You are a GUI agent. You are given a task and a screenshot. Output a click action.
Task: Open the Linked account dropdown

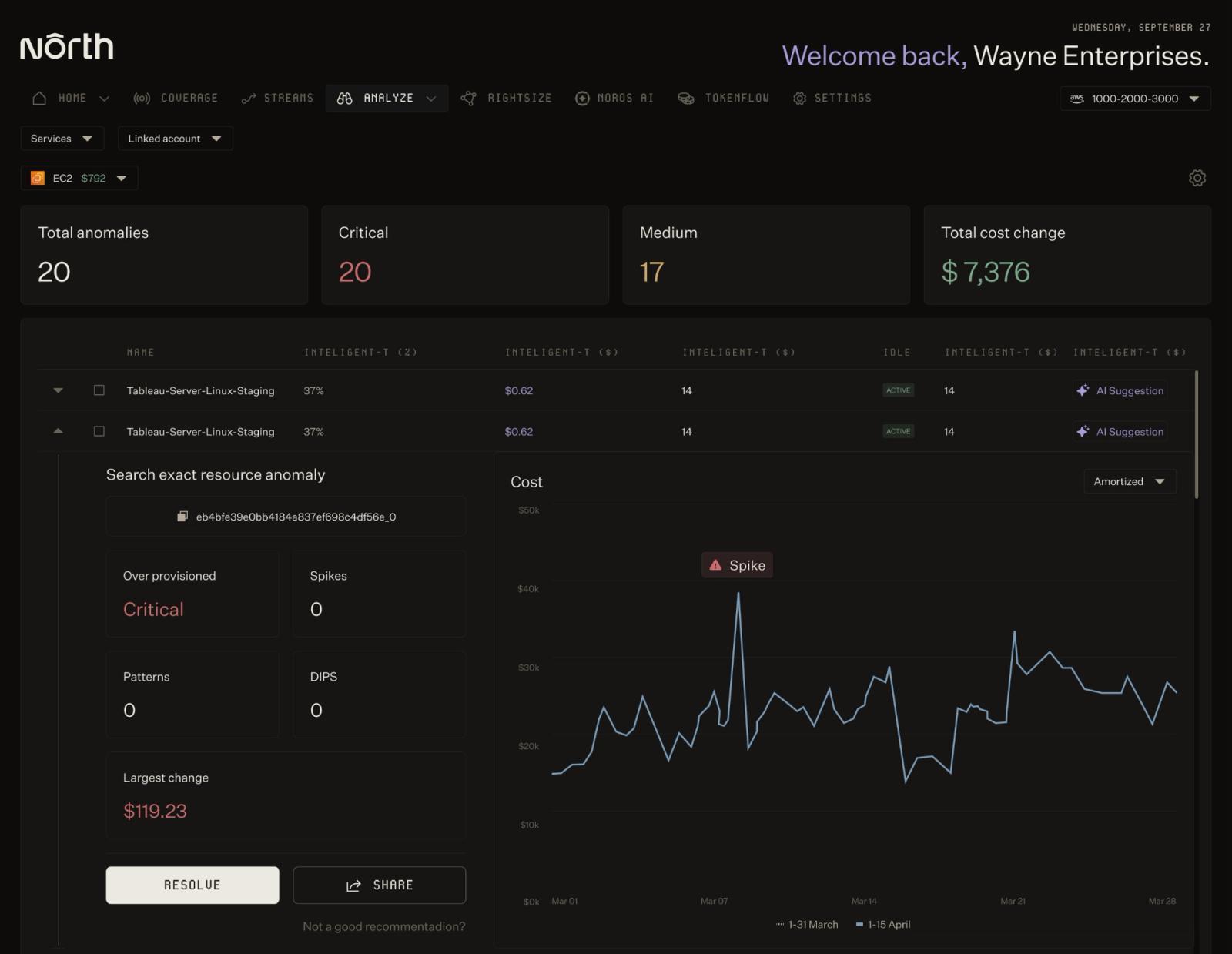click(x=175, y=139)
